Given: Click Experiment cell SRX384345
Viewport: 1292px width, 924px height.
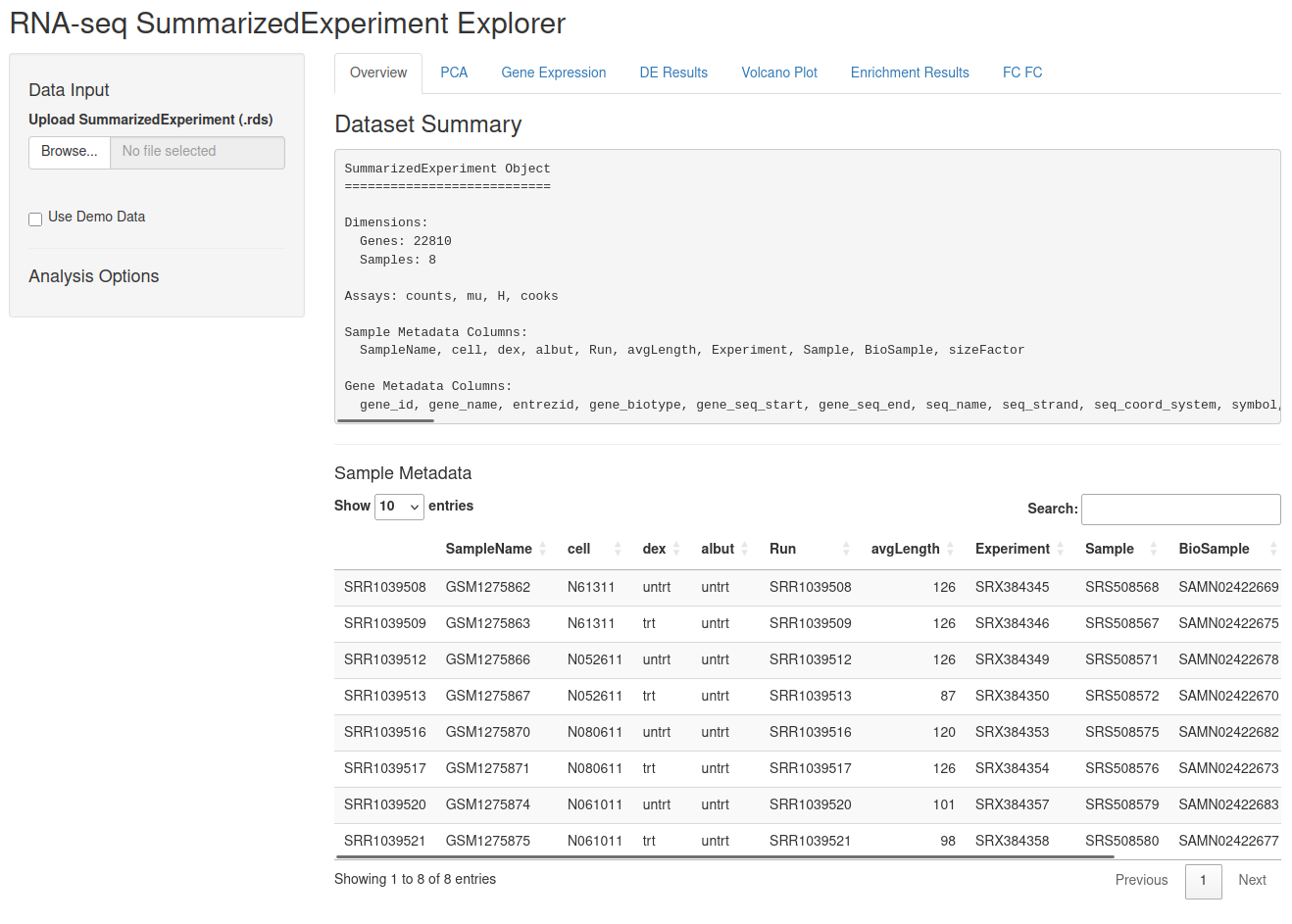Looking at the screenshot, I should point(1012,587).
